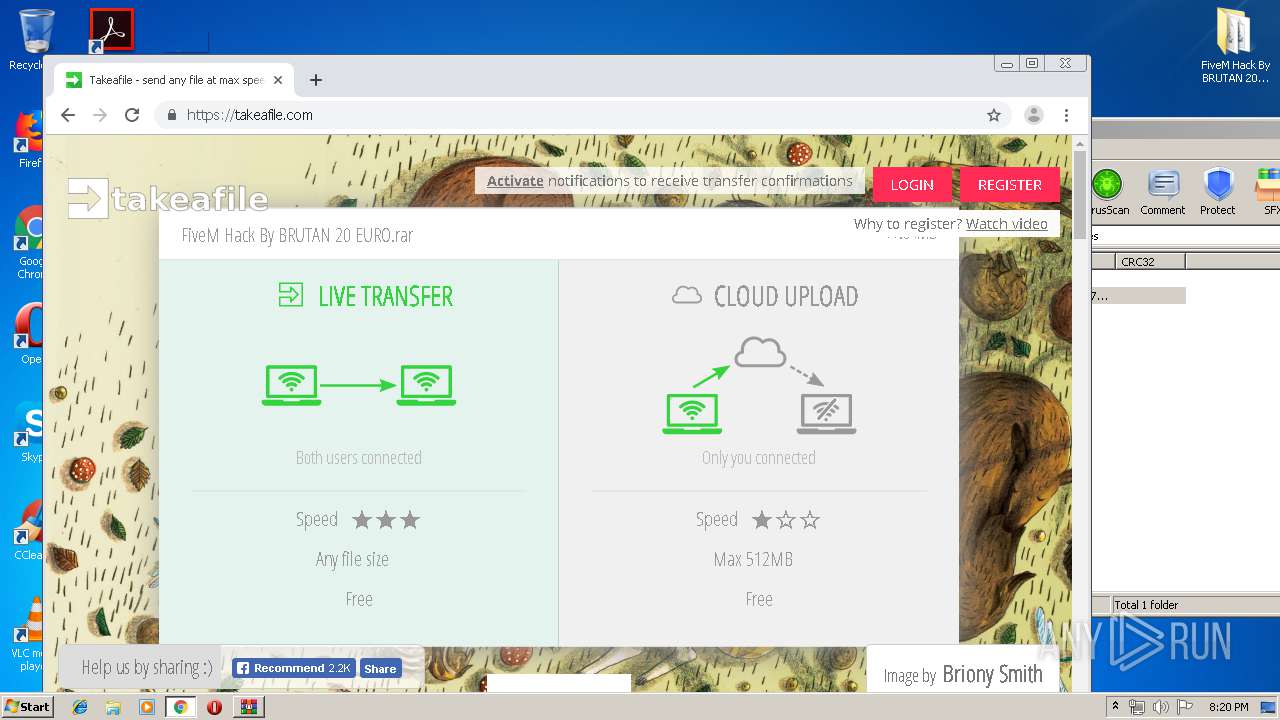Open Briony Smith image credit
Viewport: 1280px width, 720px height.
pos(992,675)
